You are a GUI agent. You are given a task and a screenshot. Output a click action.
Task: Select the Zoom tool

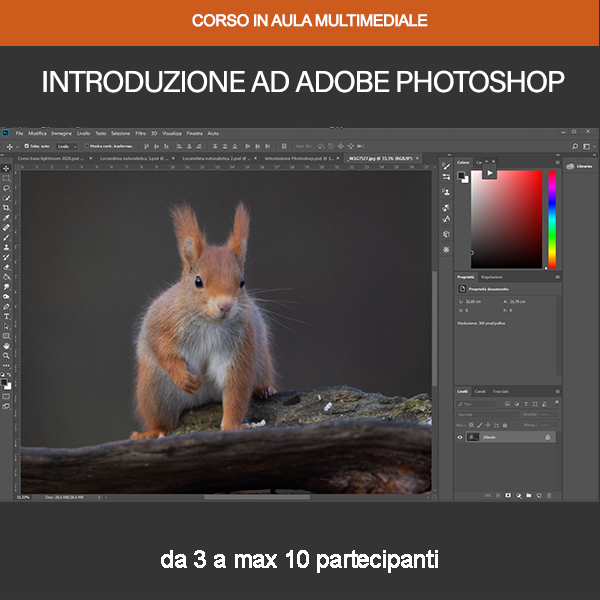[6, 355]
